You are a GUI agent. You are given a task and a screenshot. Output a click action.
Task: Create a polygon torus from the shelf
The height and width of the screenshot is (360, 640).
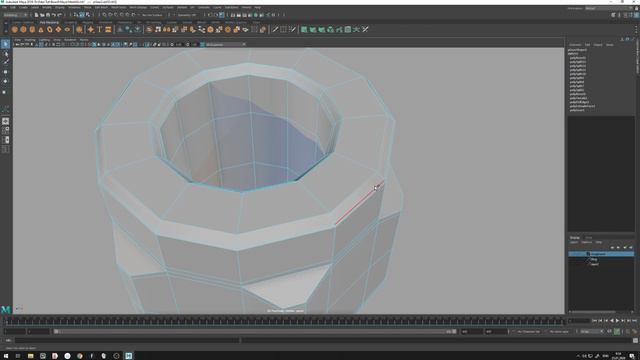click(50, 29)
